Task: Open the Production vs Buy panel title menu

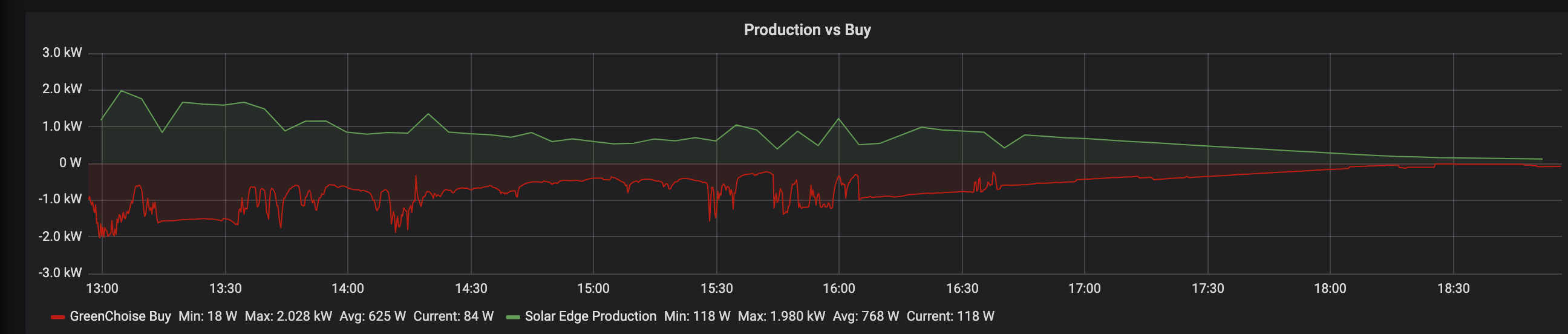Action: [x=807, y=30]
